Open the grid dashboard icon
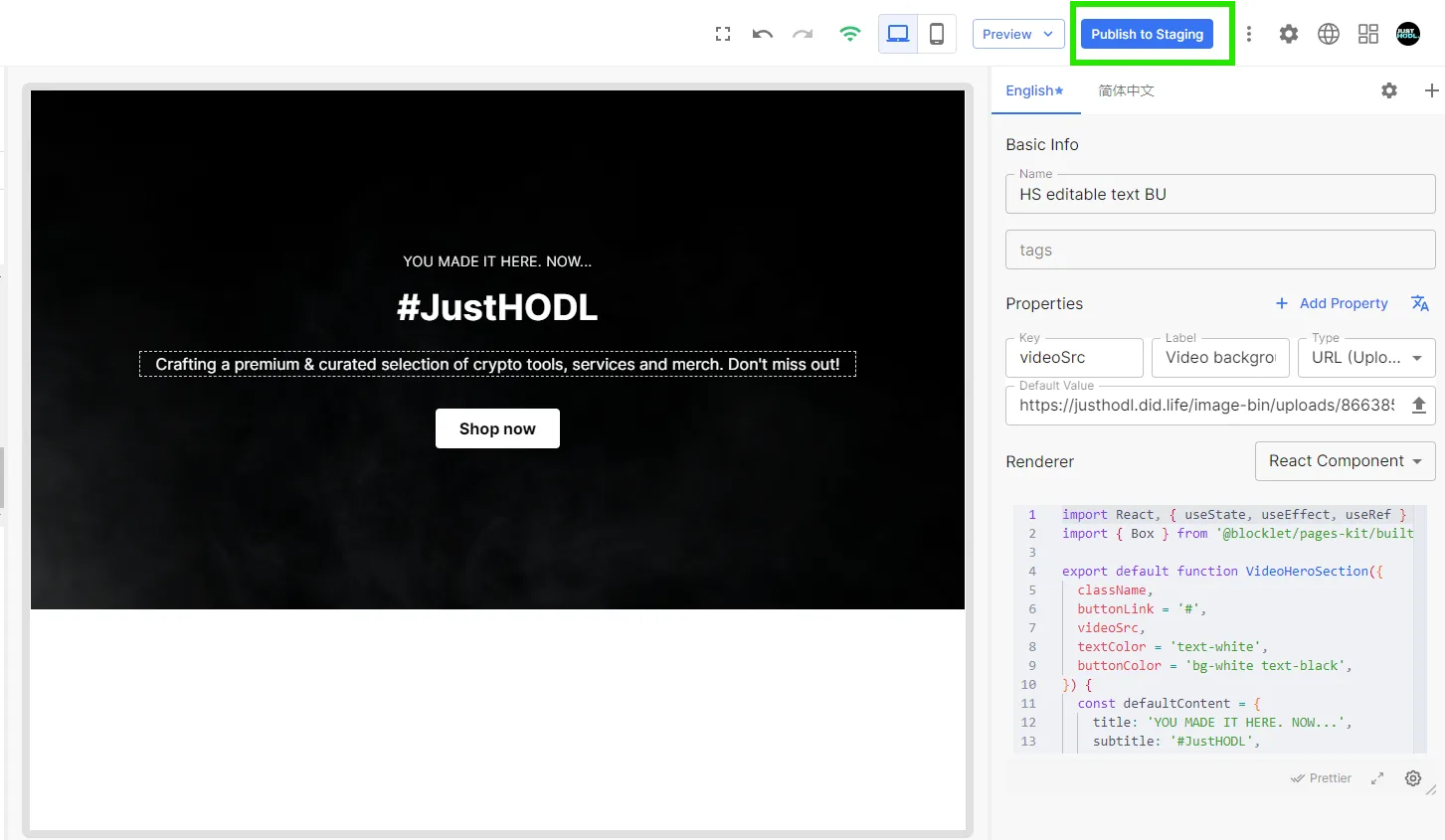1445x840 pixels. click(x=1368, y=34)
